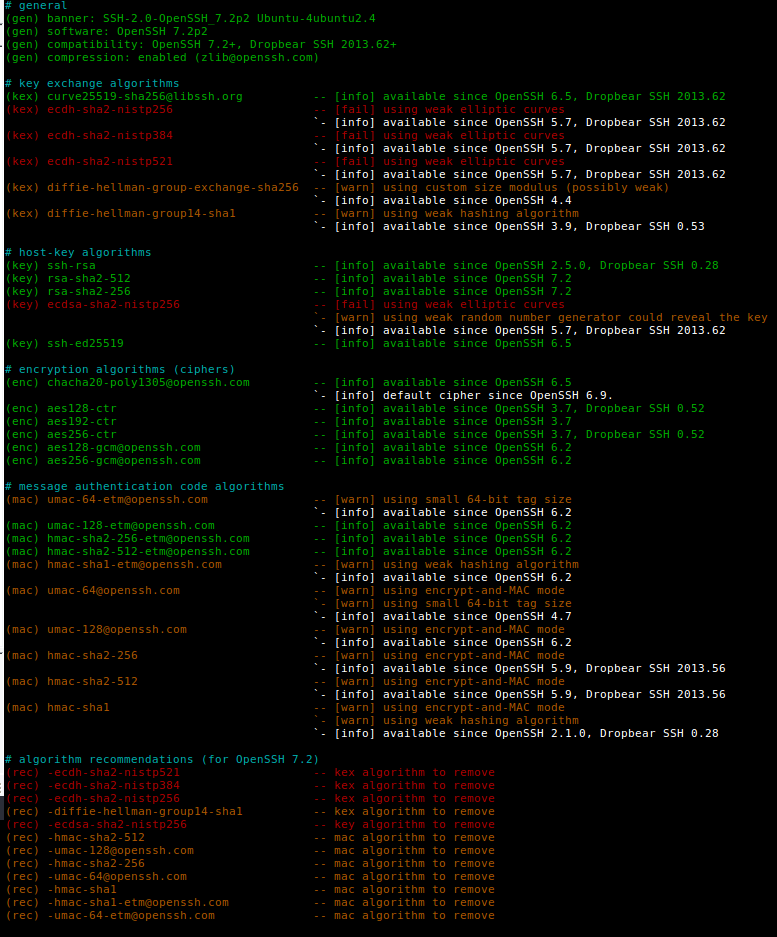Click the '# encryption algorithms (ciphers)' heading
The image size is (777, 937).
[120, 370]
